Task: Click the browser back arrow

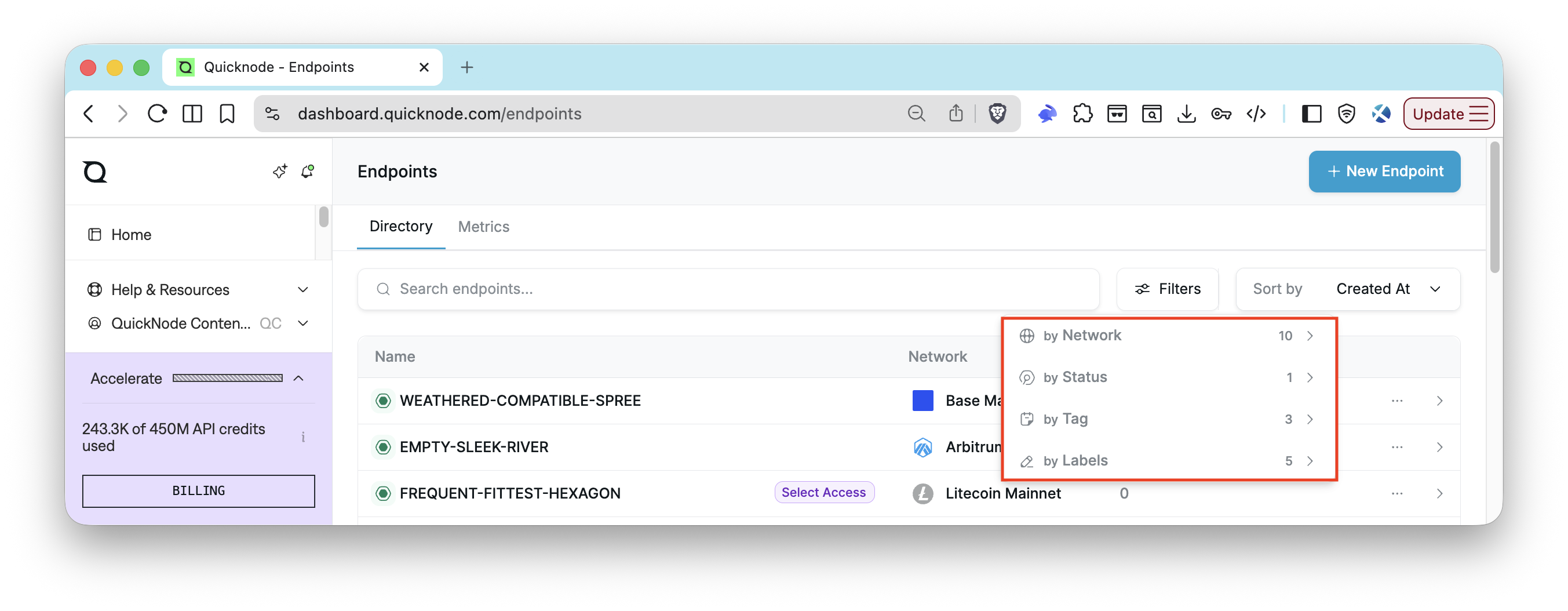Action: point(89,113)
